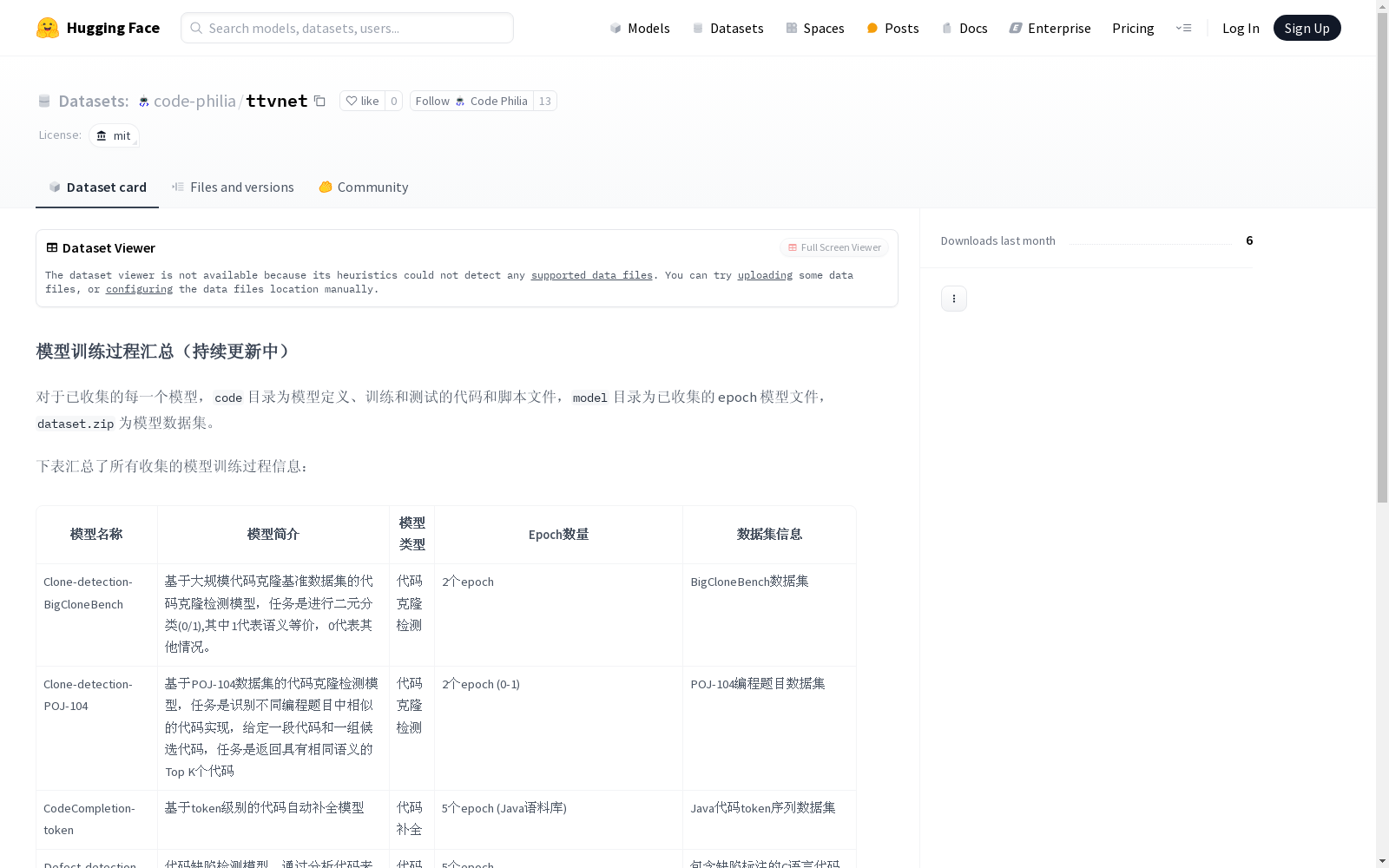Open Full Screen Viewer button

[x=834, y=247]
